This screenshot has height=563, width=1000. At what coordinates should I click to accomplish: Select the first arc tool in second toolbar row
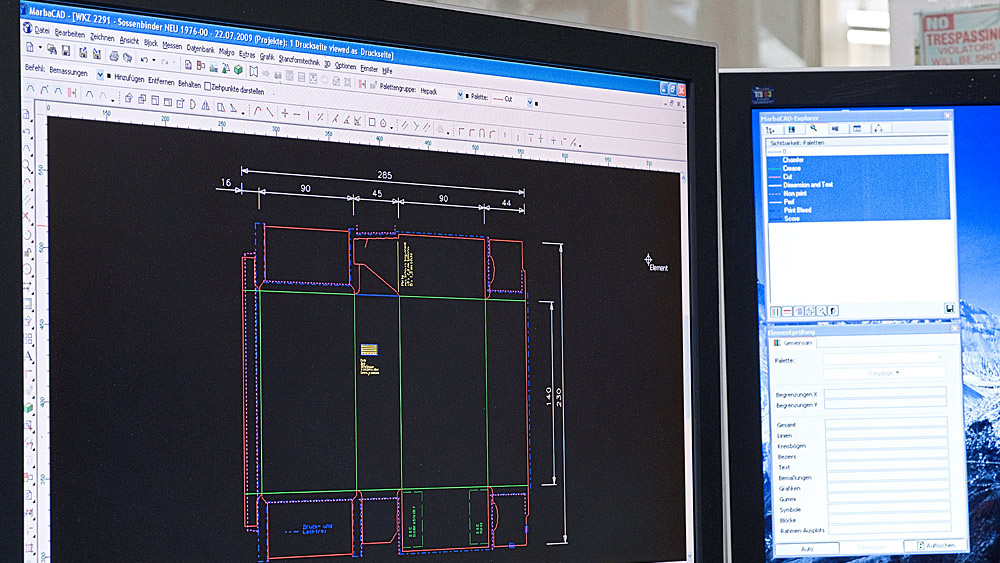31,90
